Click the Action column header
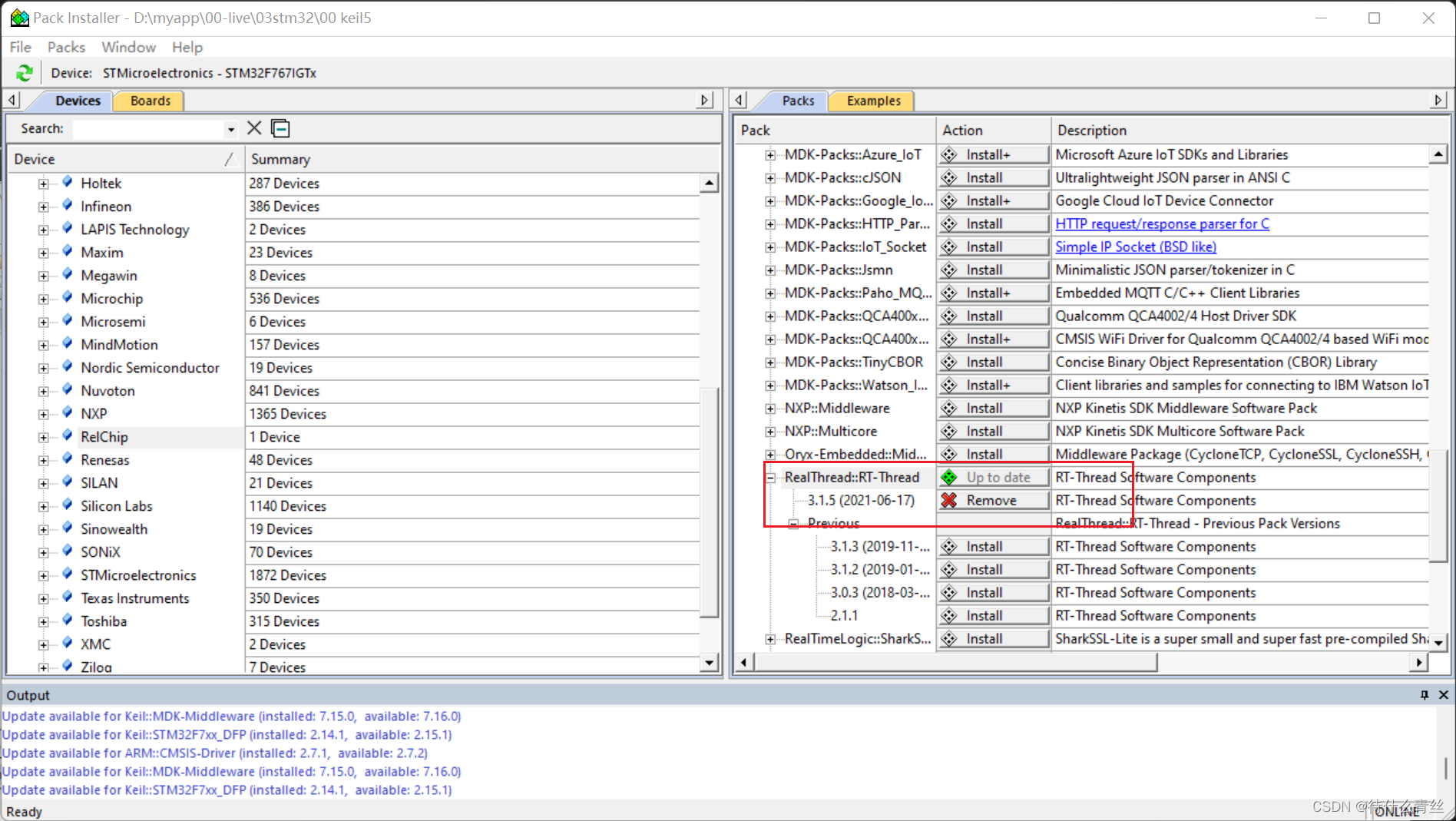 pyautogui.click(x=993, y=130)
